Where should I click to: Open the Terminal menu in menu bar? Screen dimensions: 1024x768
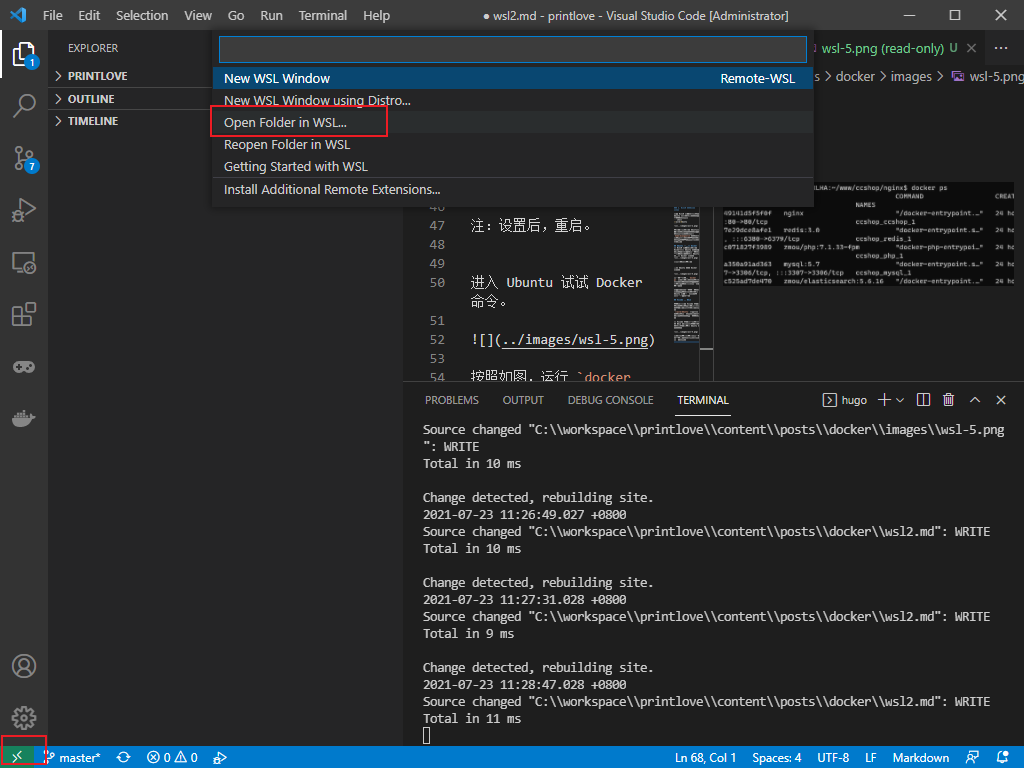(323, 16)
